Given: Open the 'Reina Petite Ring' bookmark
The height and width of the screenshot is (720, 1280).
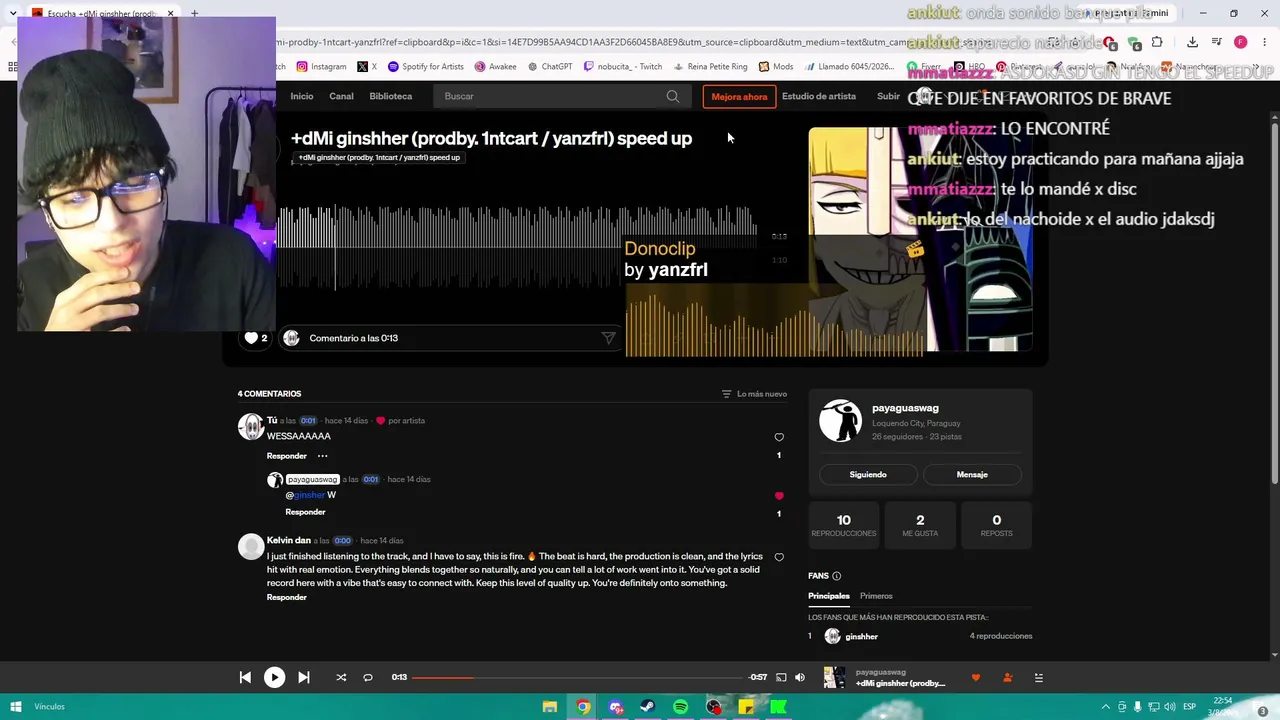Looking at the screenshot, I should 710,67.
